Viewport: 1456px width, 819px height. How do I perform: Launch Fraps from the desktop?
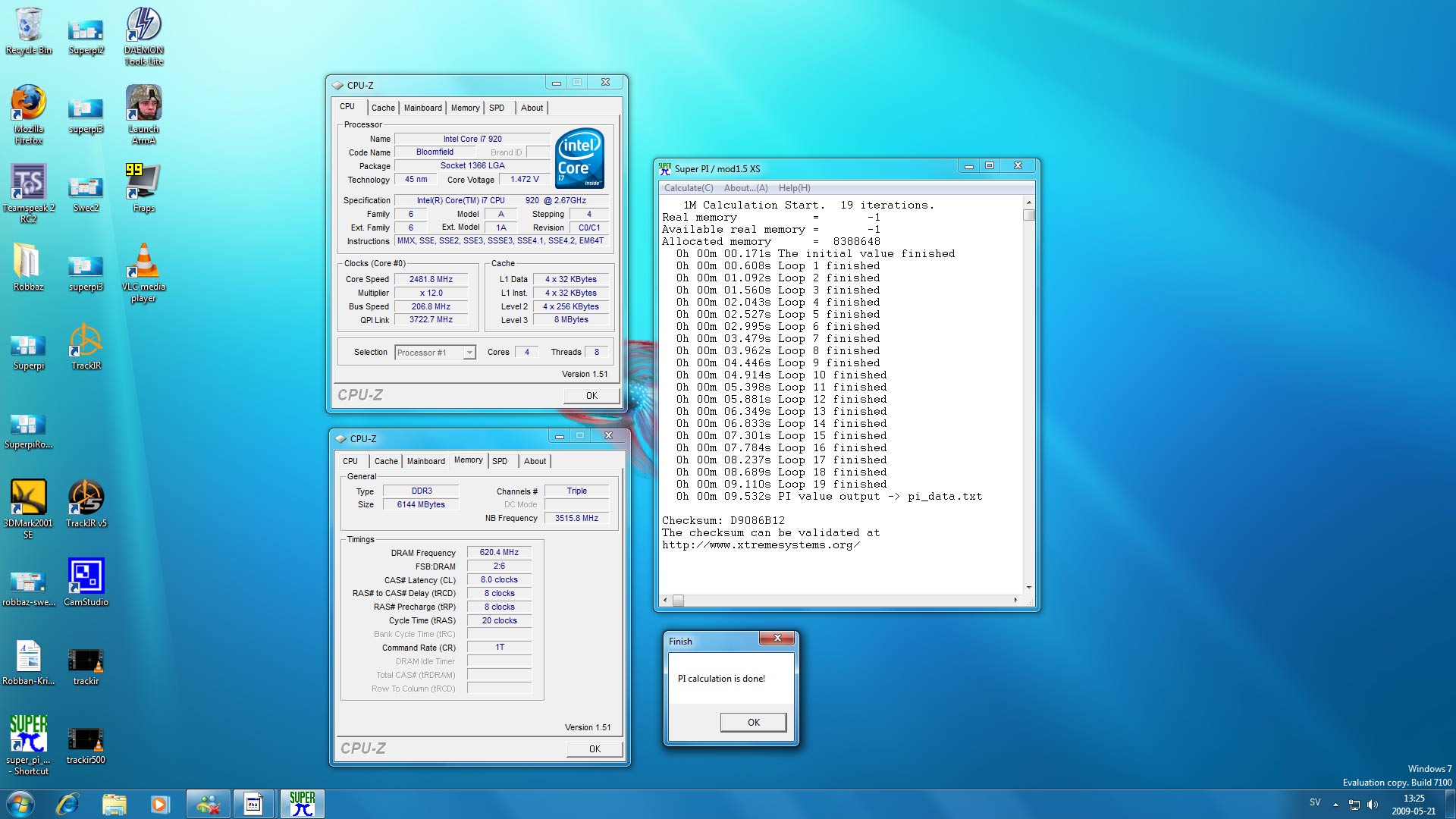[x=143, y=187]
